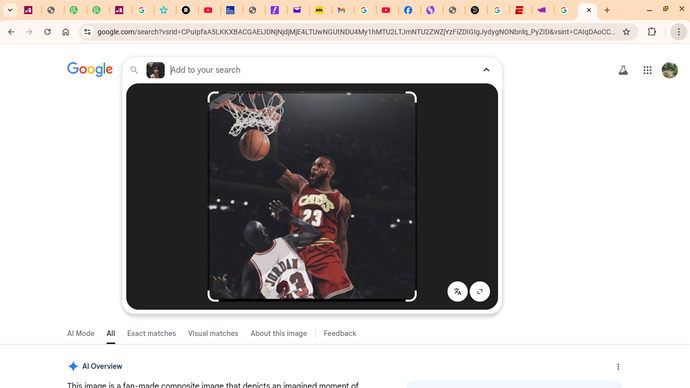Screen dimensions: 690x388
Task: Switch to the cyan star icon tab
Action: click(x=164, y=10)
